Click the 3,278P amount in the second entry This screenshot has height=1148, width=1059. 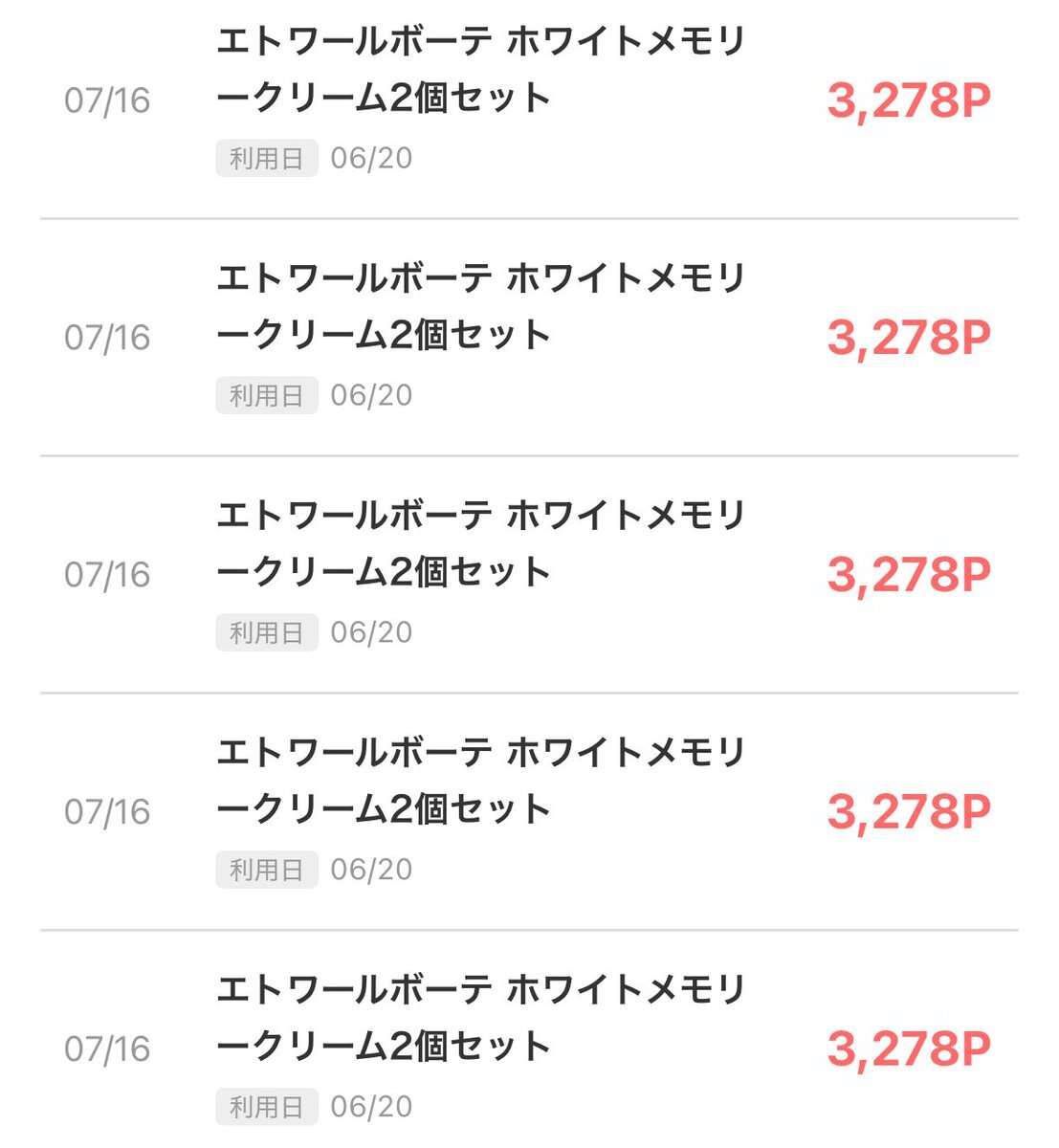click(909, 338)
